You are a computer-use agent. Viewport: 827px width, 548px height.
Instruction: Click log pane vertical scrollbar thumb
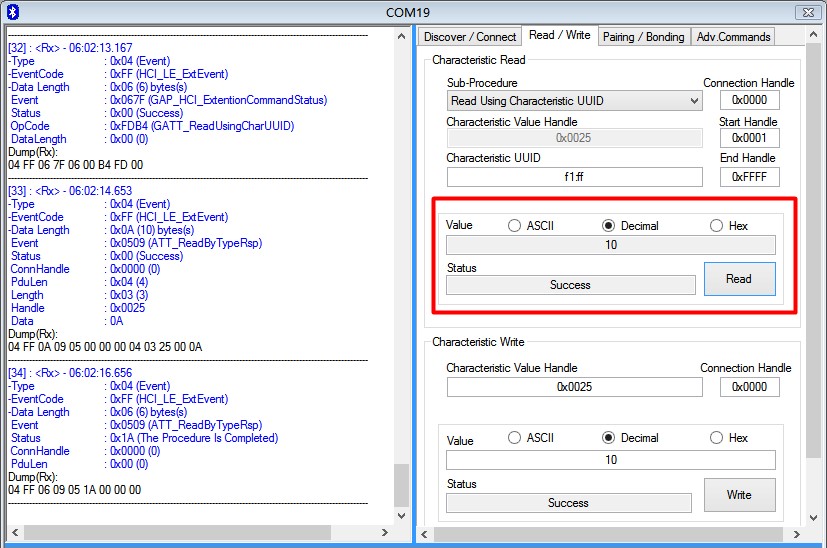click(401, 485)
